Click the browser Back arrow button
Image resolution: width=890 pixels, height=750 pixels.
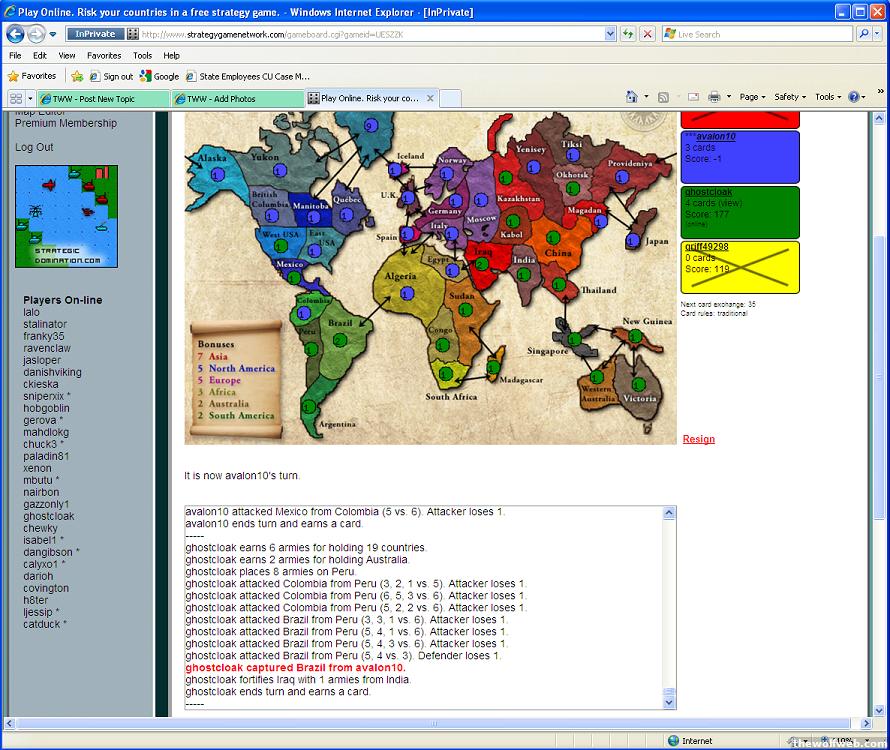(15, 34)
